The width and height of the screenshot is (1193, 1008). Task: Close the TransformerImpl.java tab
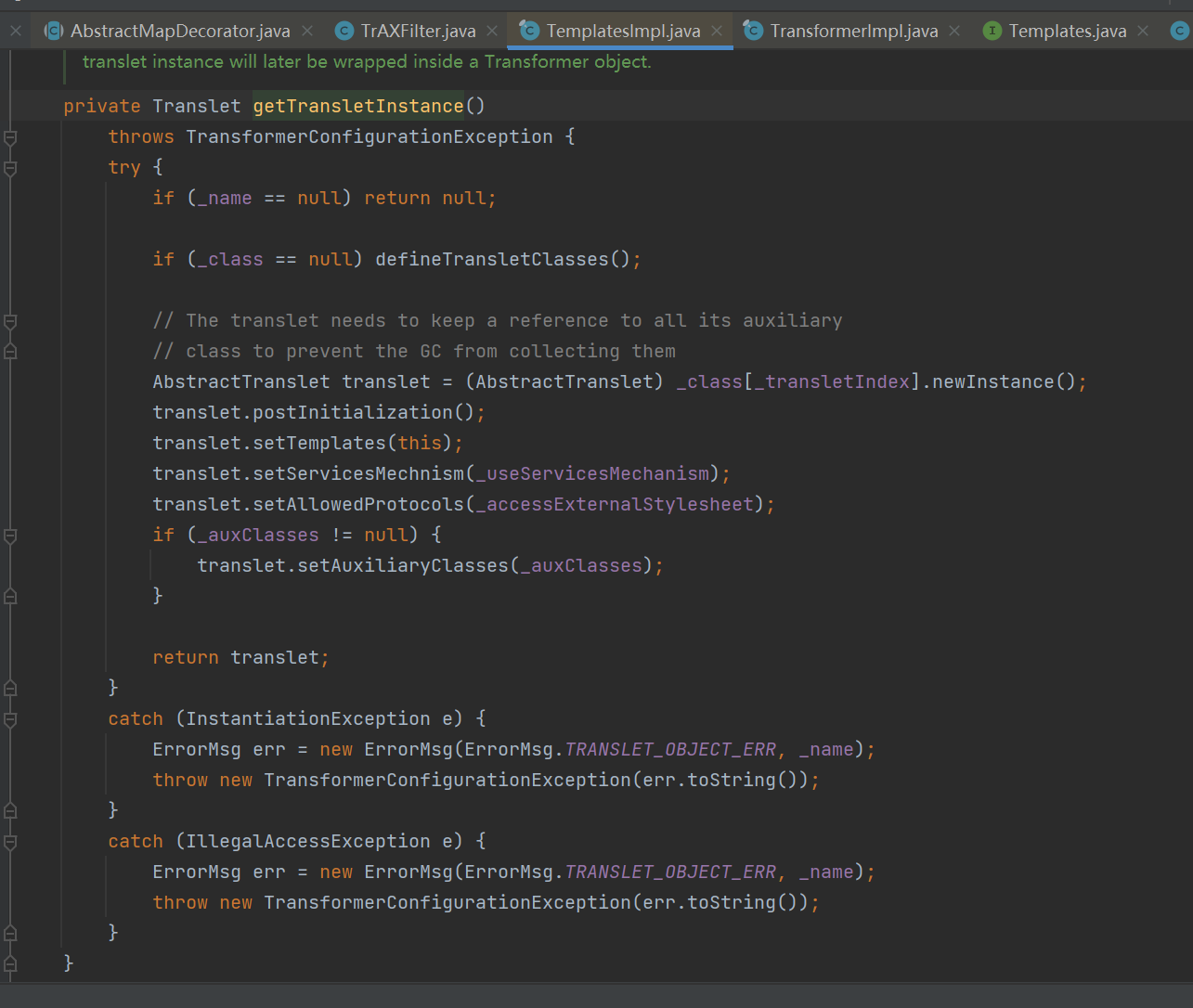click(x=954, y=31)
